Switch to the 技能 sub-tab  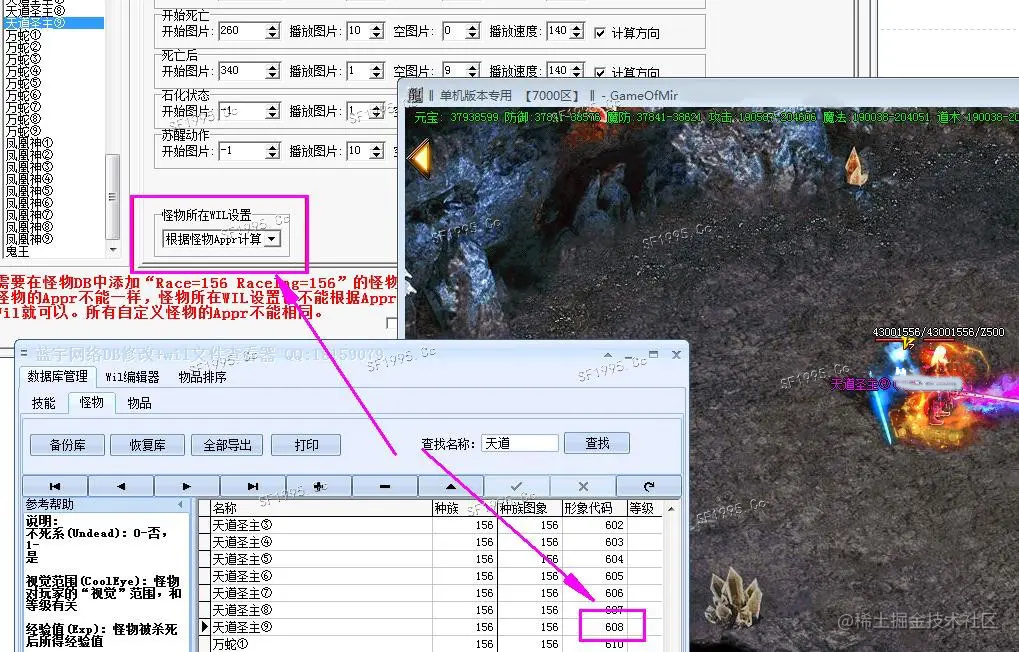tap(44, 403)
